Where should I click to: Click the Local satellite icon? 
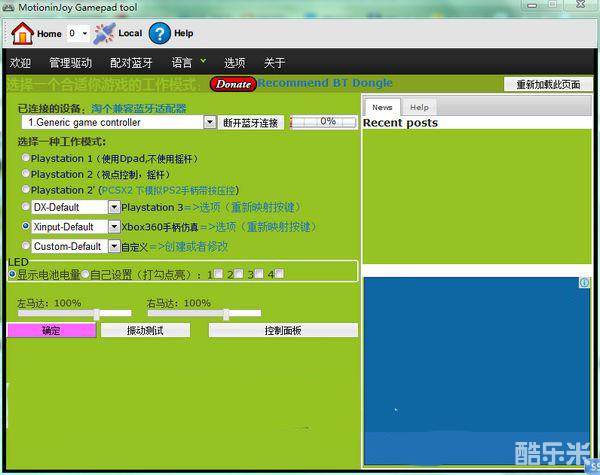point(104,33)
